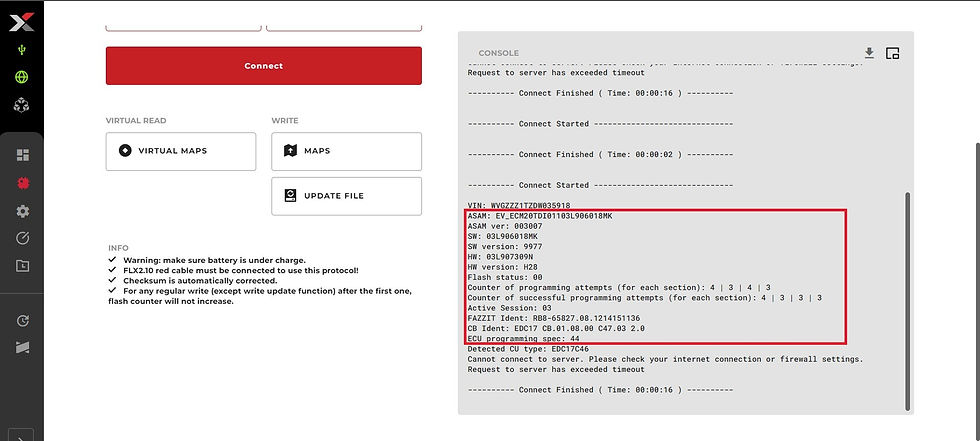Click the green globe internet status icon
The height and width of the screenshot is (441, 980).
(22, 77)
